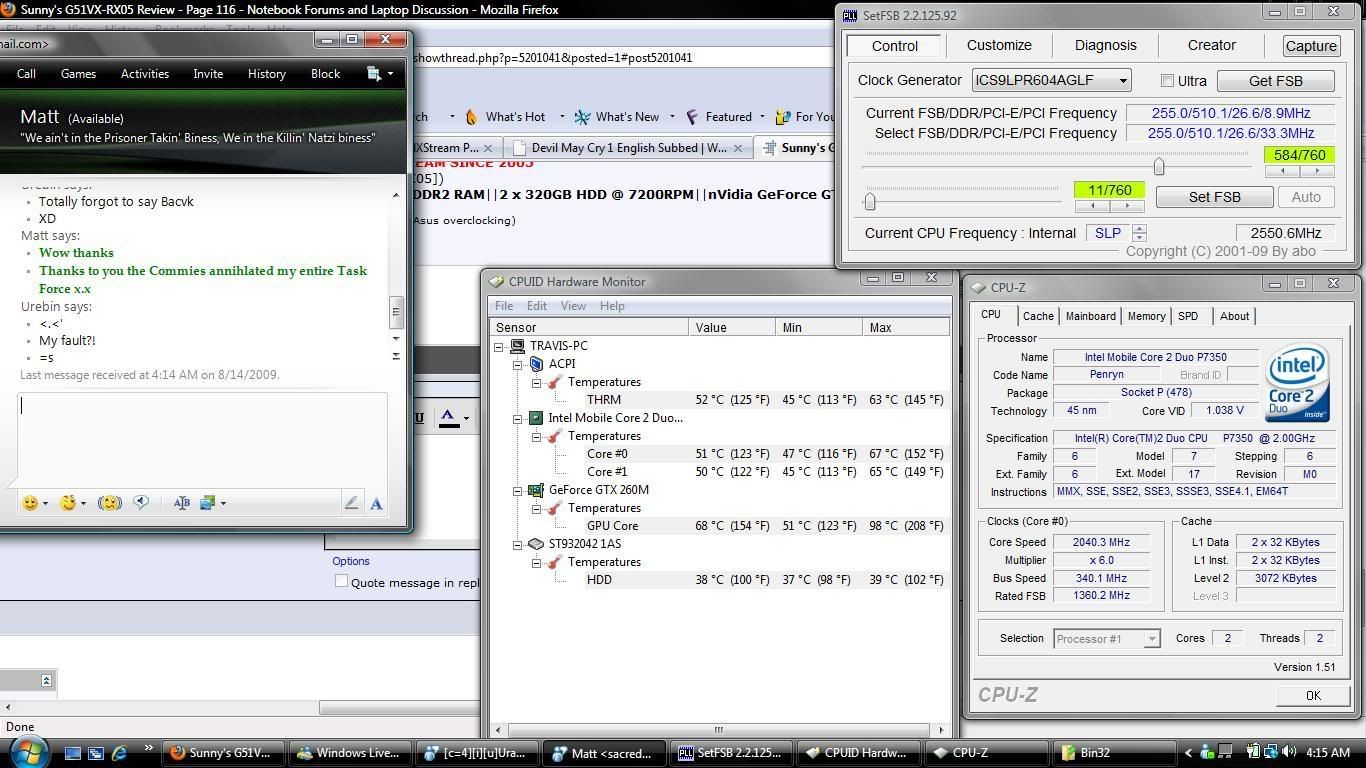Open the SPD tab in CPU-Z

1187,316
